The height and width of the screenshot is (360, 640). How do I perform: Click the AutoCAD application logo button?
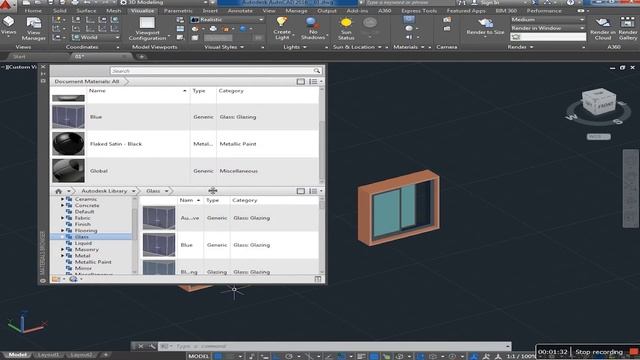(6, 5)
